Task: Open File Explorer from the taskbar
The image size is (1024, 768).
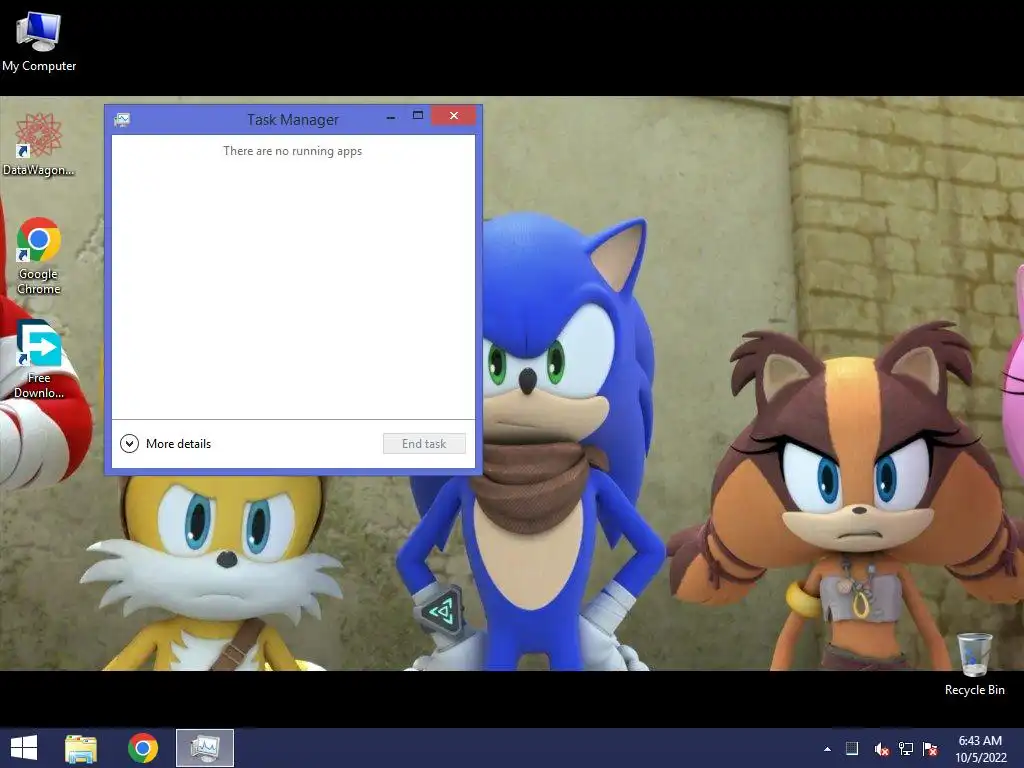Action: 81,748
